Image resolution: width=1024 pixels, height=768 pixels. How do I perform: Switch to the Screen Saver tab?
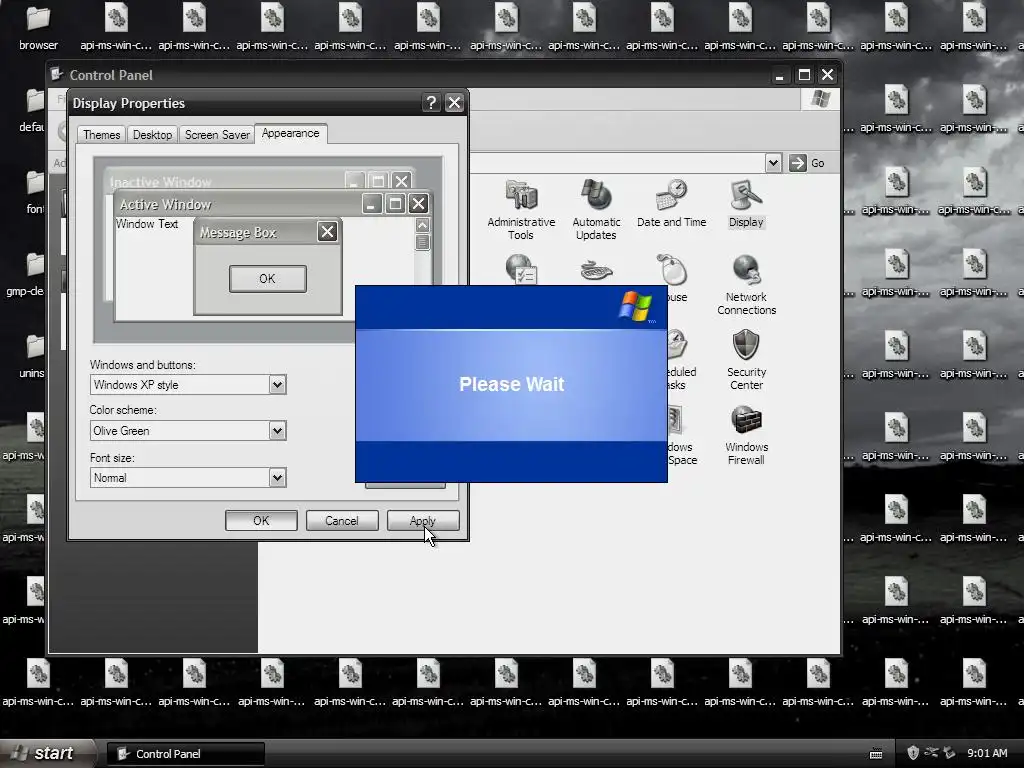(x=217, y=135)
